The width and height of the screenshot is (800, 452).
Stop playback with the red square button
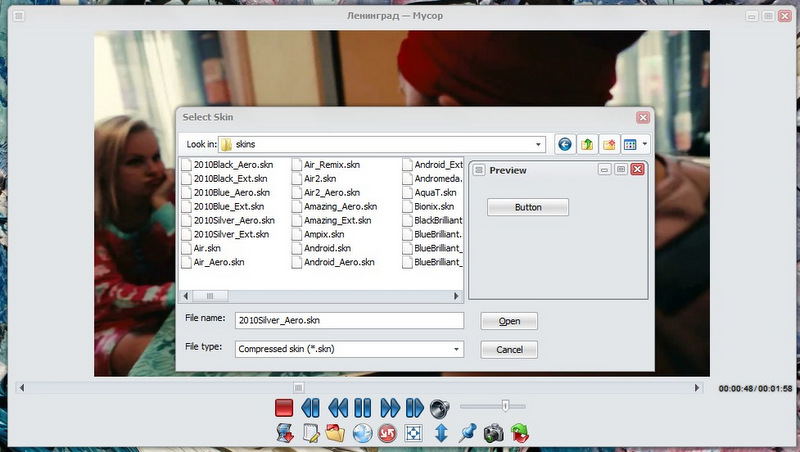tap(284, 408)
